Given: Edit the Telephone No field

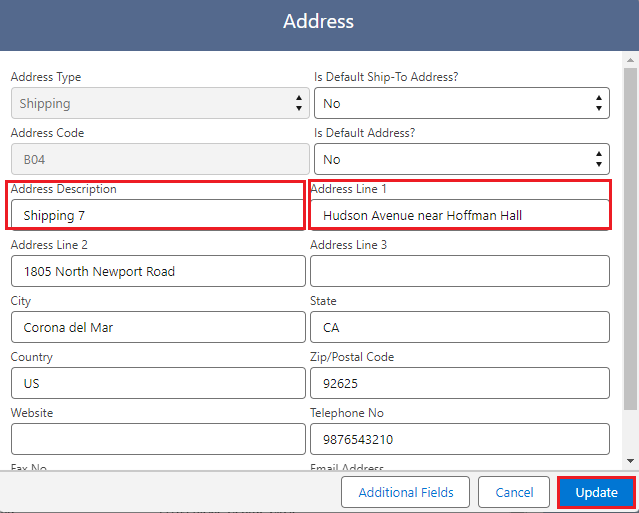Looking at the screenshot, I should tap(460, 439).
